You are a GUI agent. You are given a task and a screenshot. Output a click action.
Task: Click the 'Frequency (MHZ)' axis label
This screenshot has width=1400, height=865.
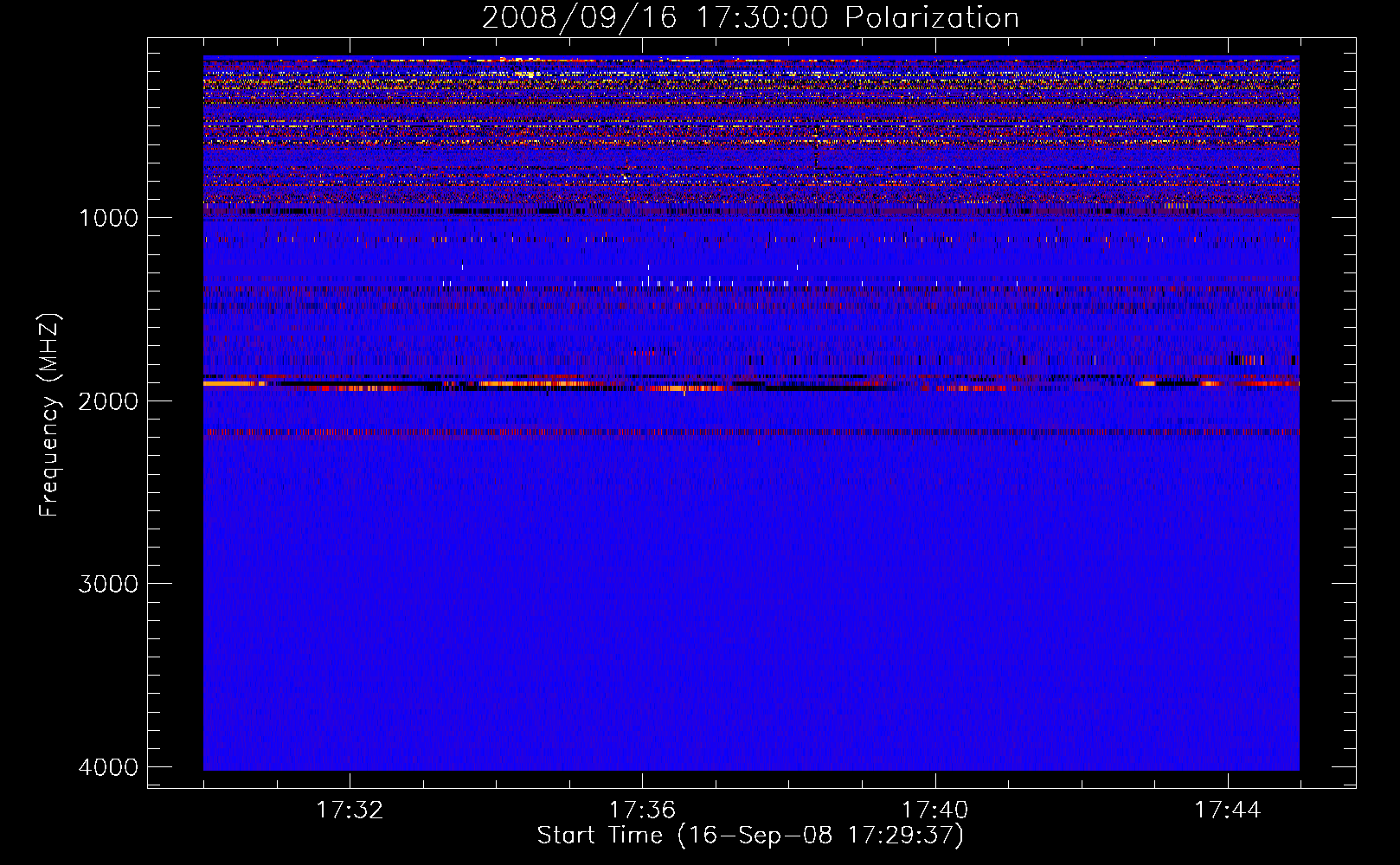point(50,415)
